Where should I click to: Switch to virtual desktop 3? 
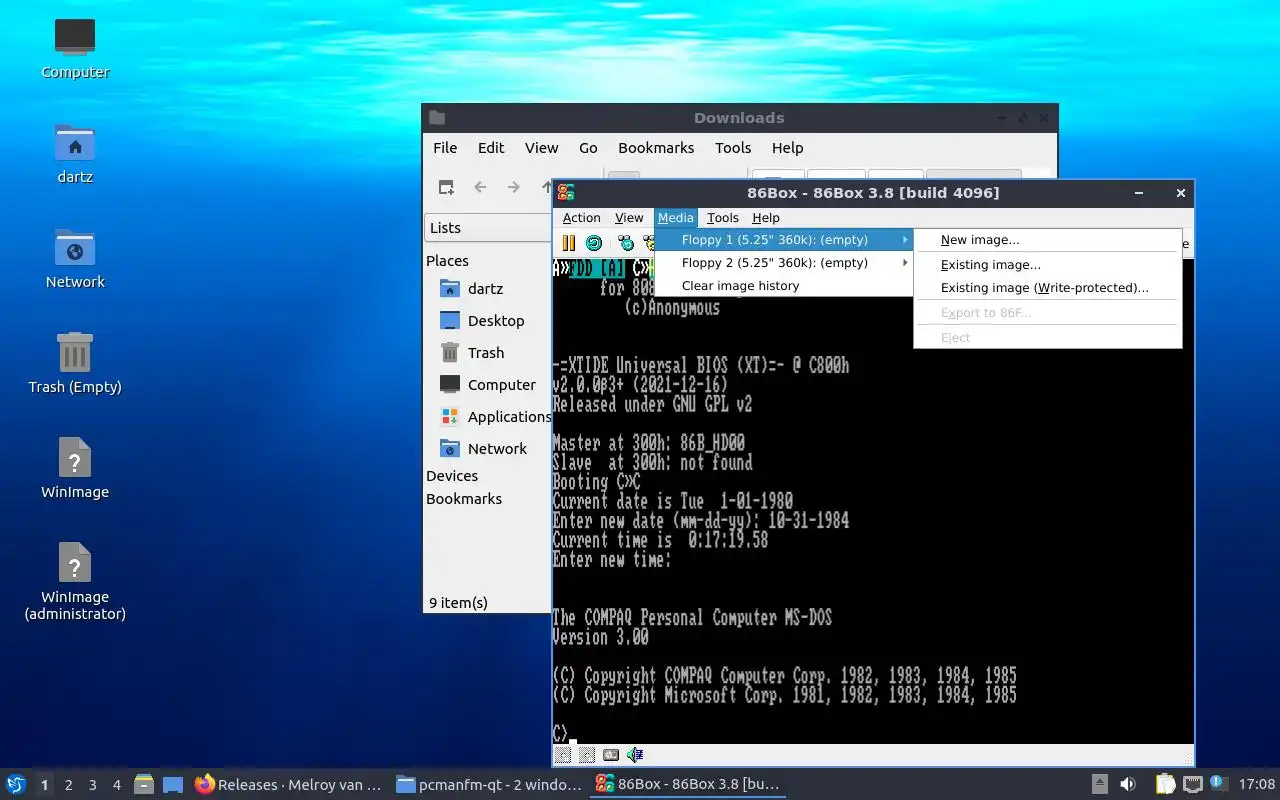(x=92, y=785)
